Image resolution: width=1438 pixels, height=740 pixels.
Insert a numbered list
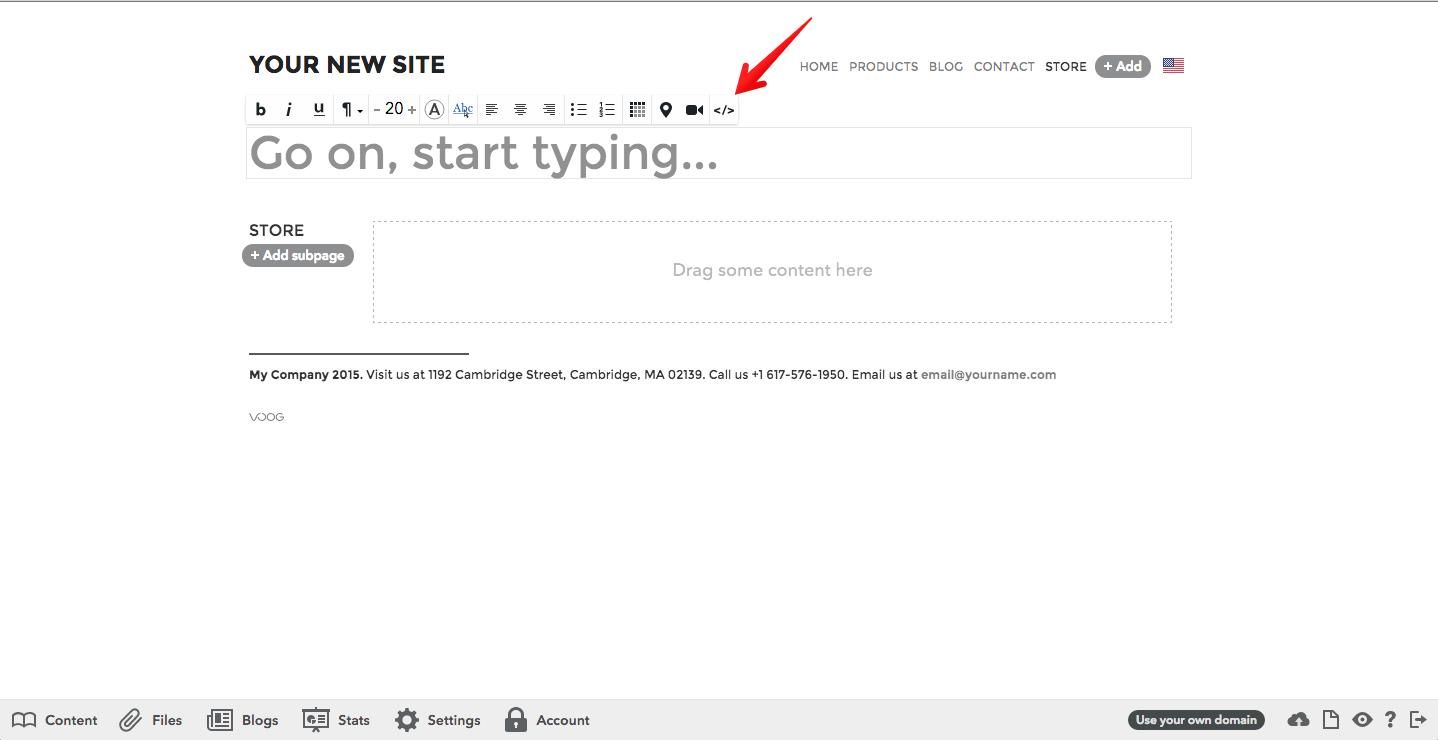point(607,110)
